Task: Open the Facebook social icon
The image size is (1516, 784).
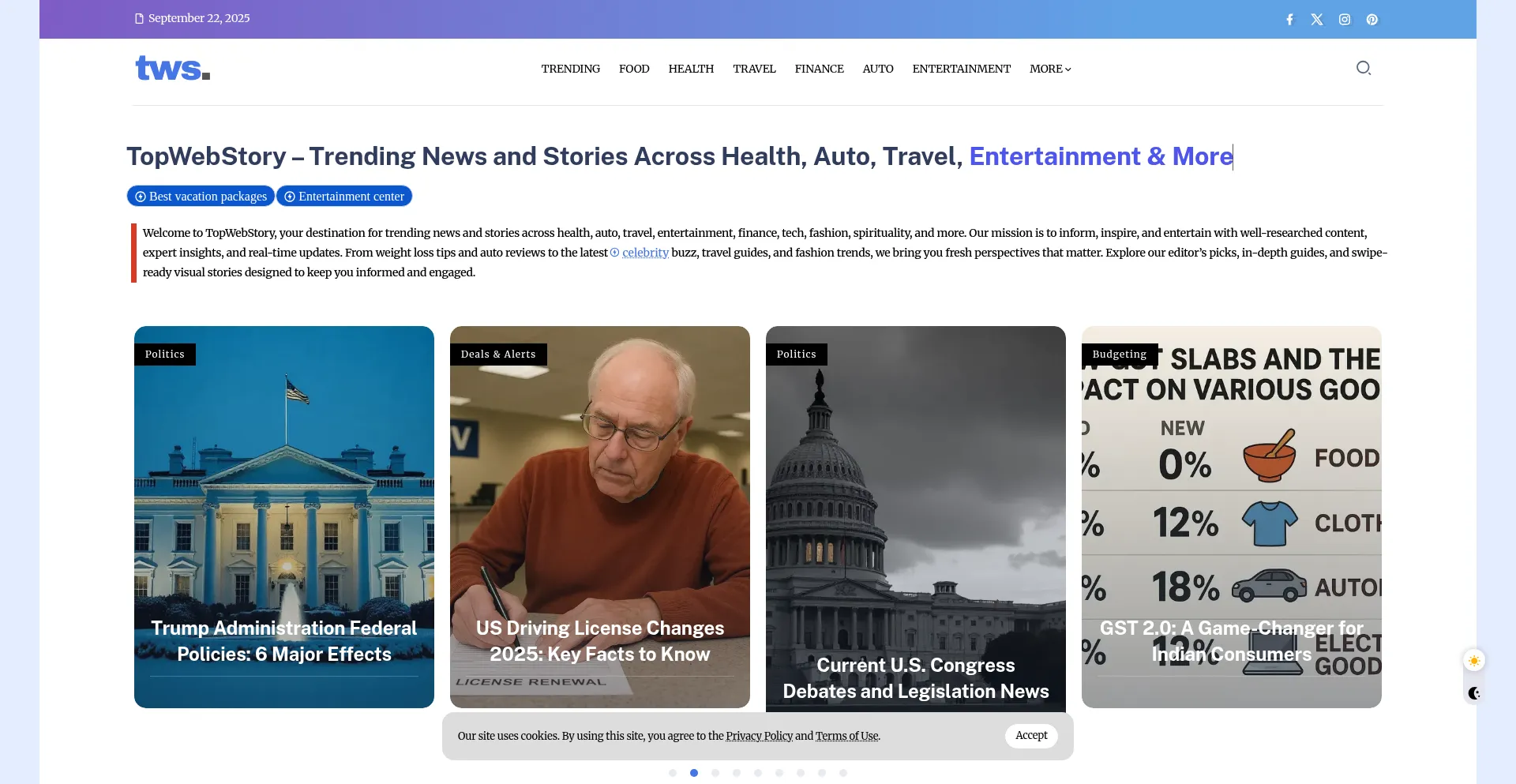Action: 1289,20
